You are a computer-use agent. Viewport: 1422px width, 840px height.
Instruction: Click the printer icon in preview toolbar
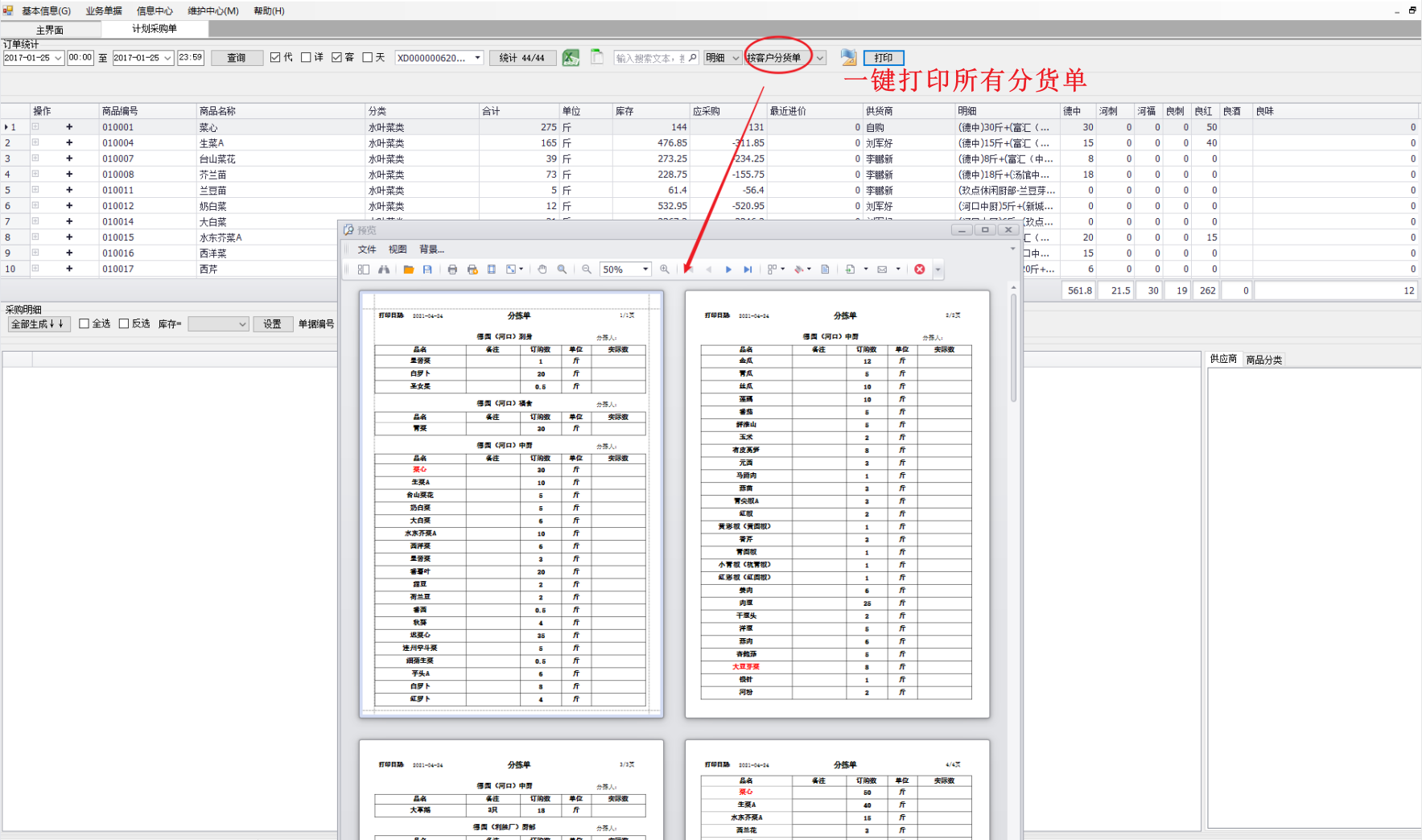[452, 270]
